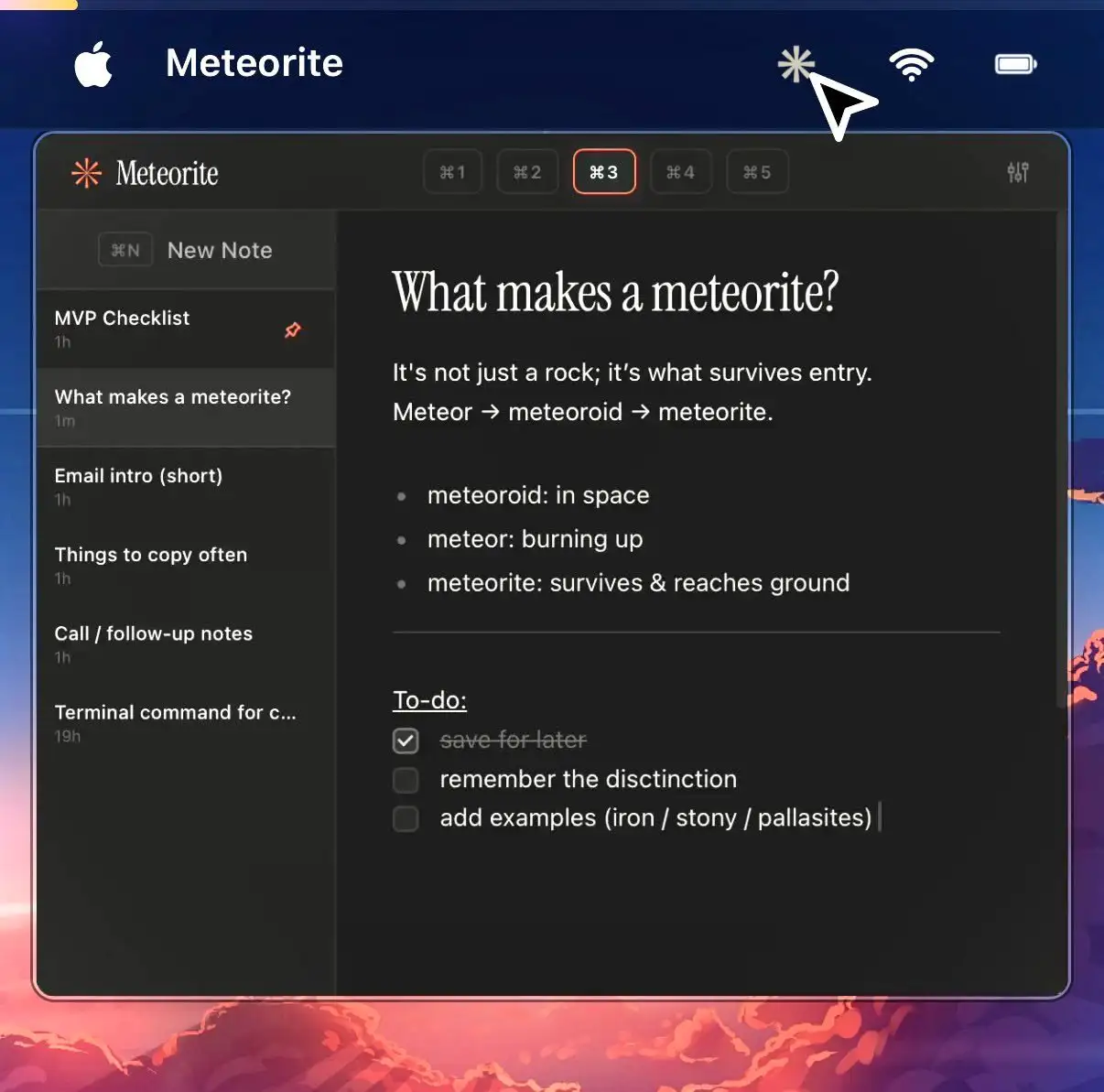Open the Meteorite application menu
Viewport: 1104px width, 1092px height.
tap(254, 63)
